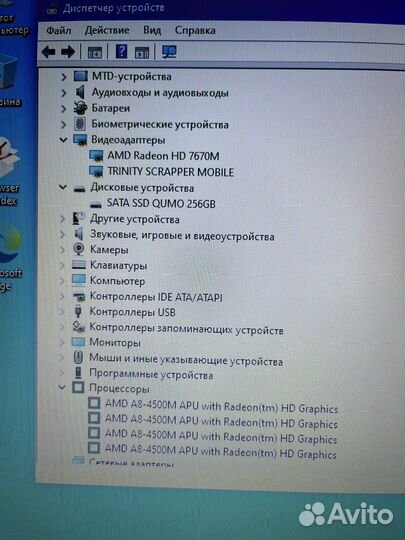Click the fingerprint icon for Биометрические устройства
The image size is (405, 540).
(x=80, y=124)
